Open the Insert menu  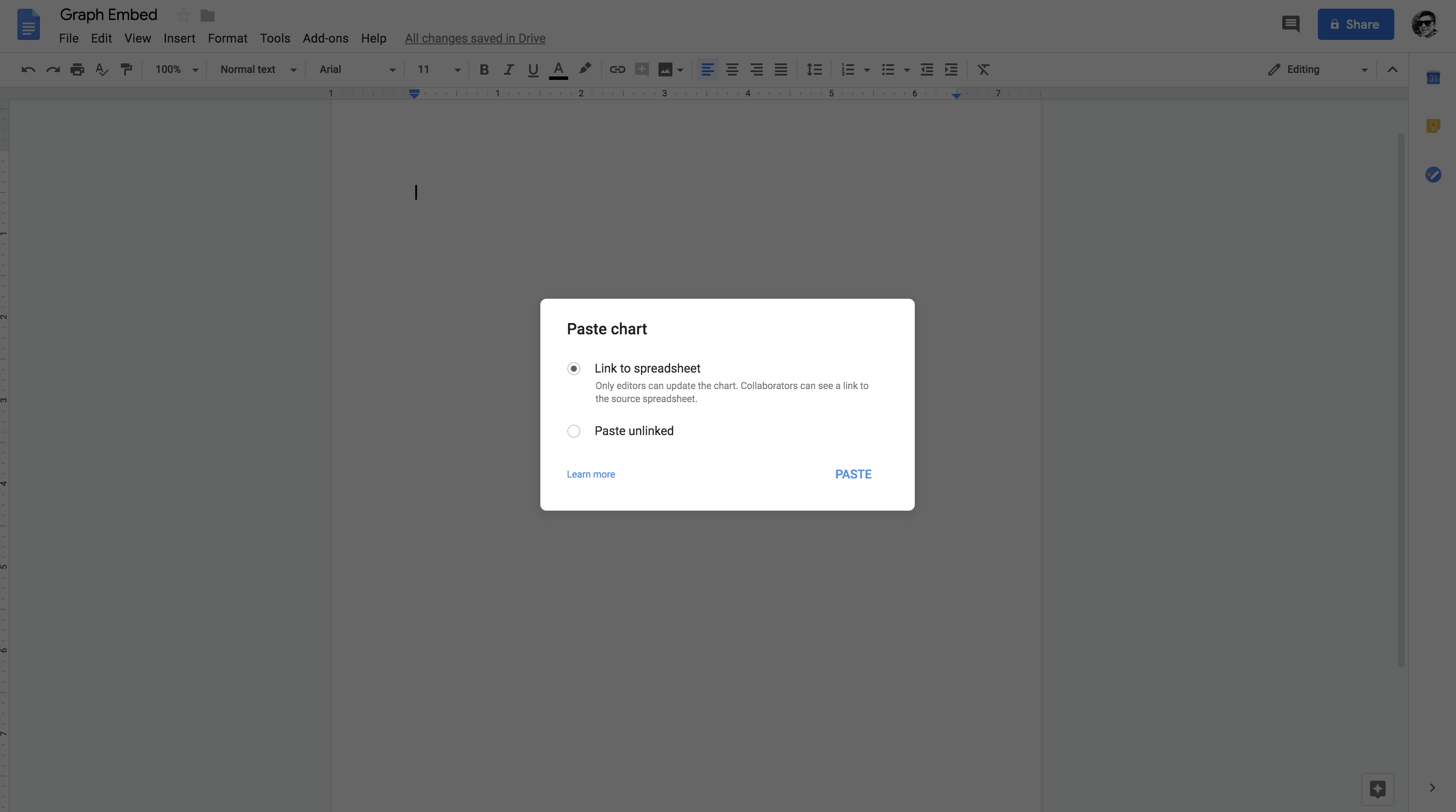tap(179, 38)
